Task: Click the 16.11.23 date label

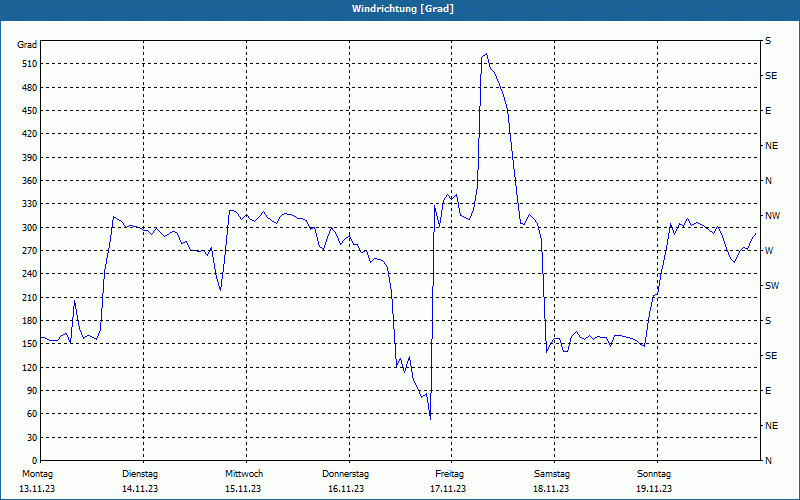Action: pyautogui.click(x=346, y=489)
